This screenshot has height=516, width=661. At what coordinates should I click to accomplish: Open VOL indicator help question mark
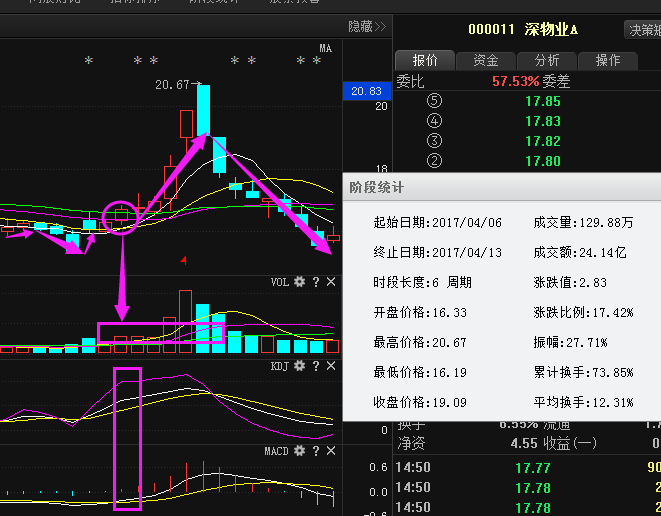point(316,282)
